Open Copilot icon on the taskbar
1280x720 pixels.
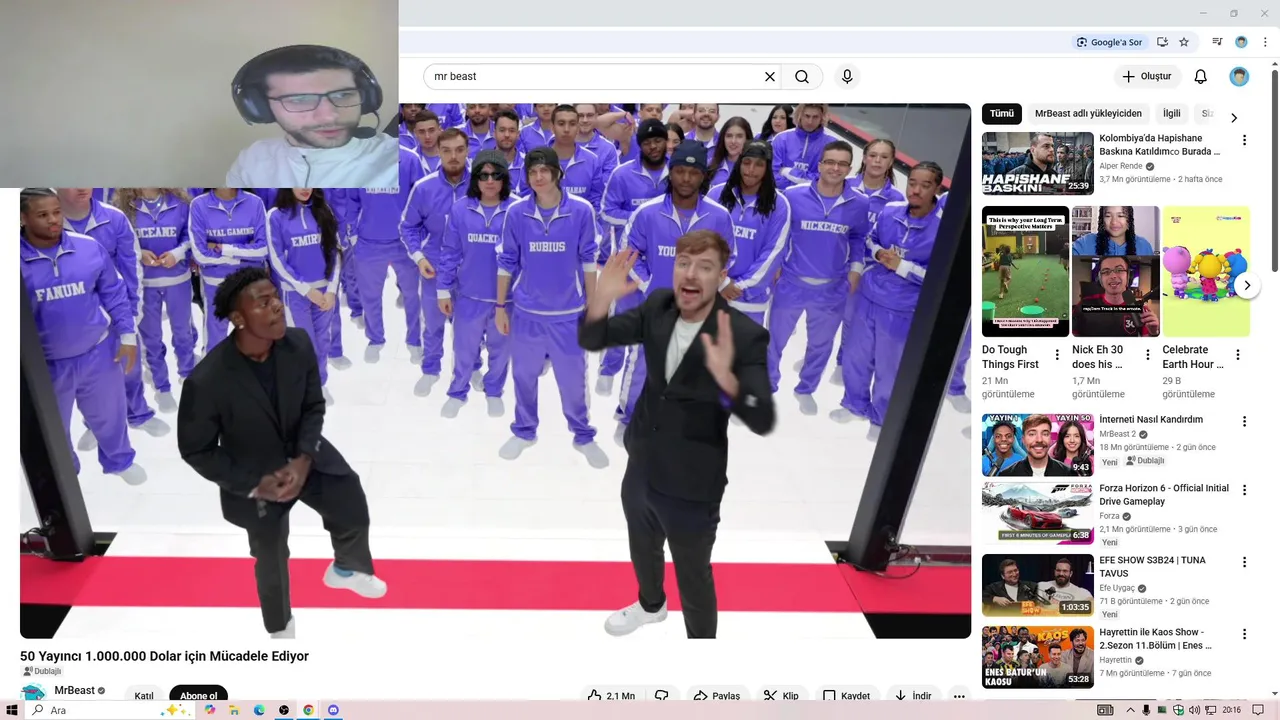(210, 710)
